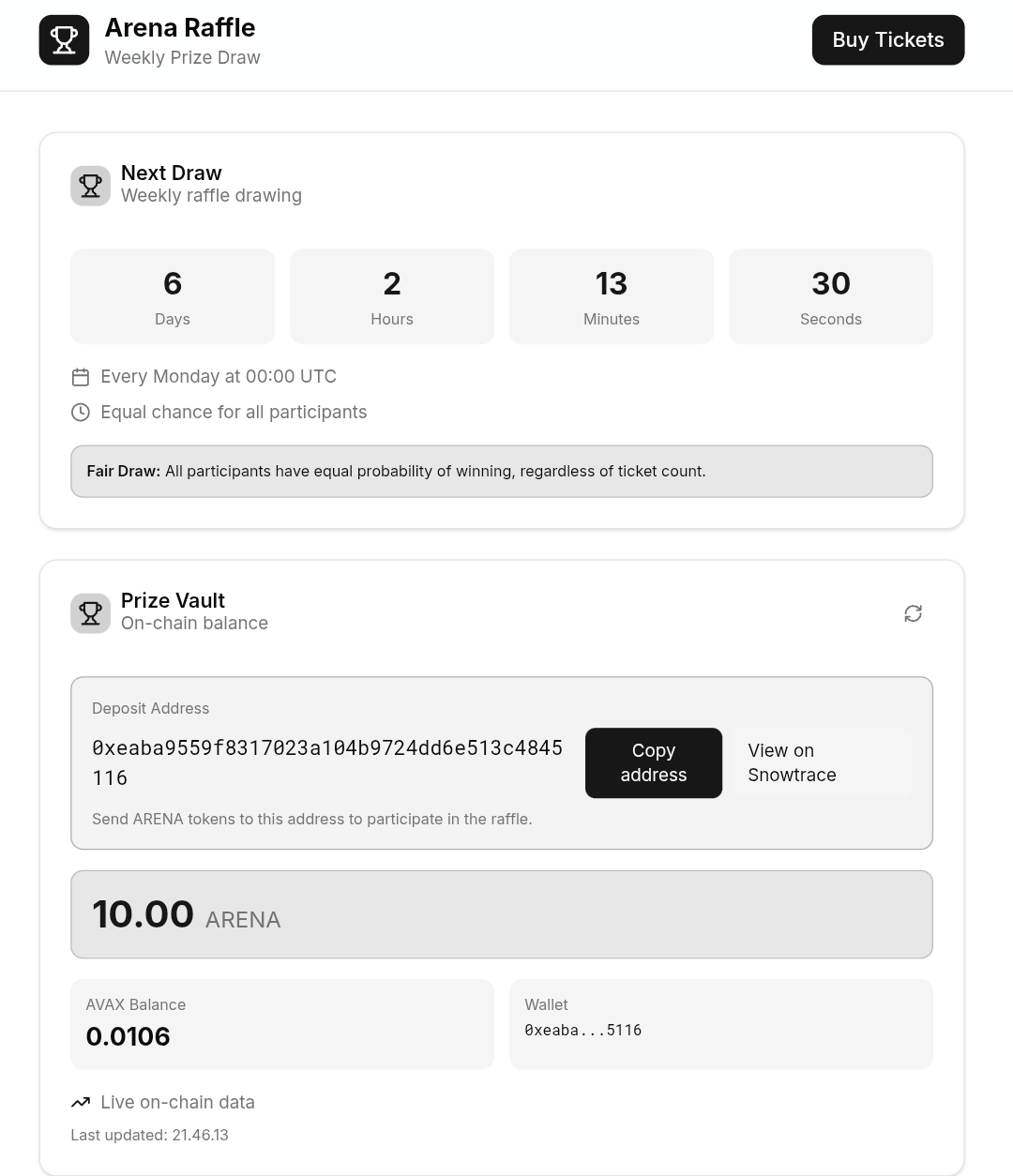
Task: Refresh the Prize Vault balance
Action: point(913,613)
